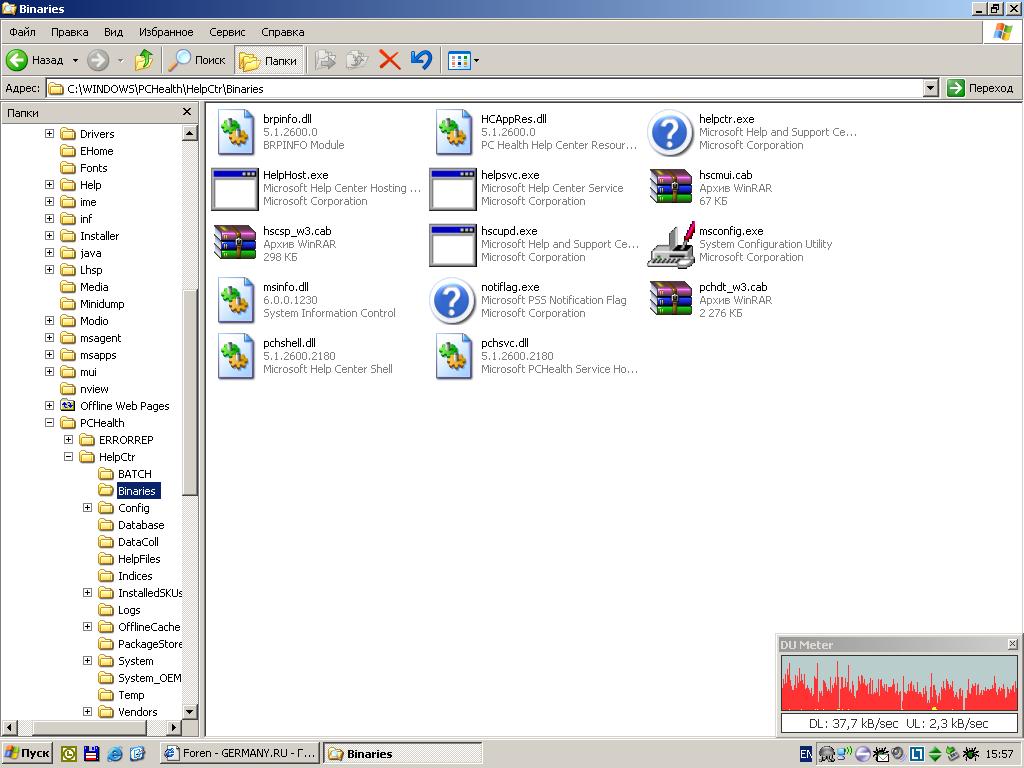Image resolution: width=1024 pixels, height=768 pixels.
Task: Select the msconfig.exe file icon
Action: pos(671,244)
